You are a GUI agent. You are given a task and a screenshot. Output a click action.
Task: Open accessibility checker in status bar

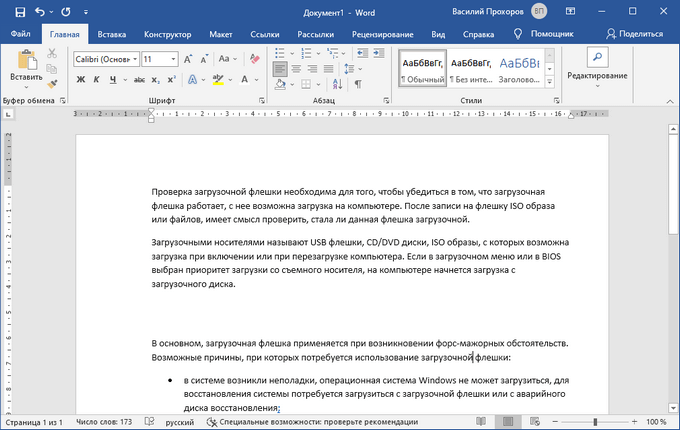(312, 422)
